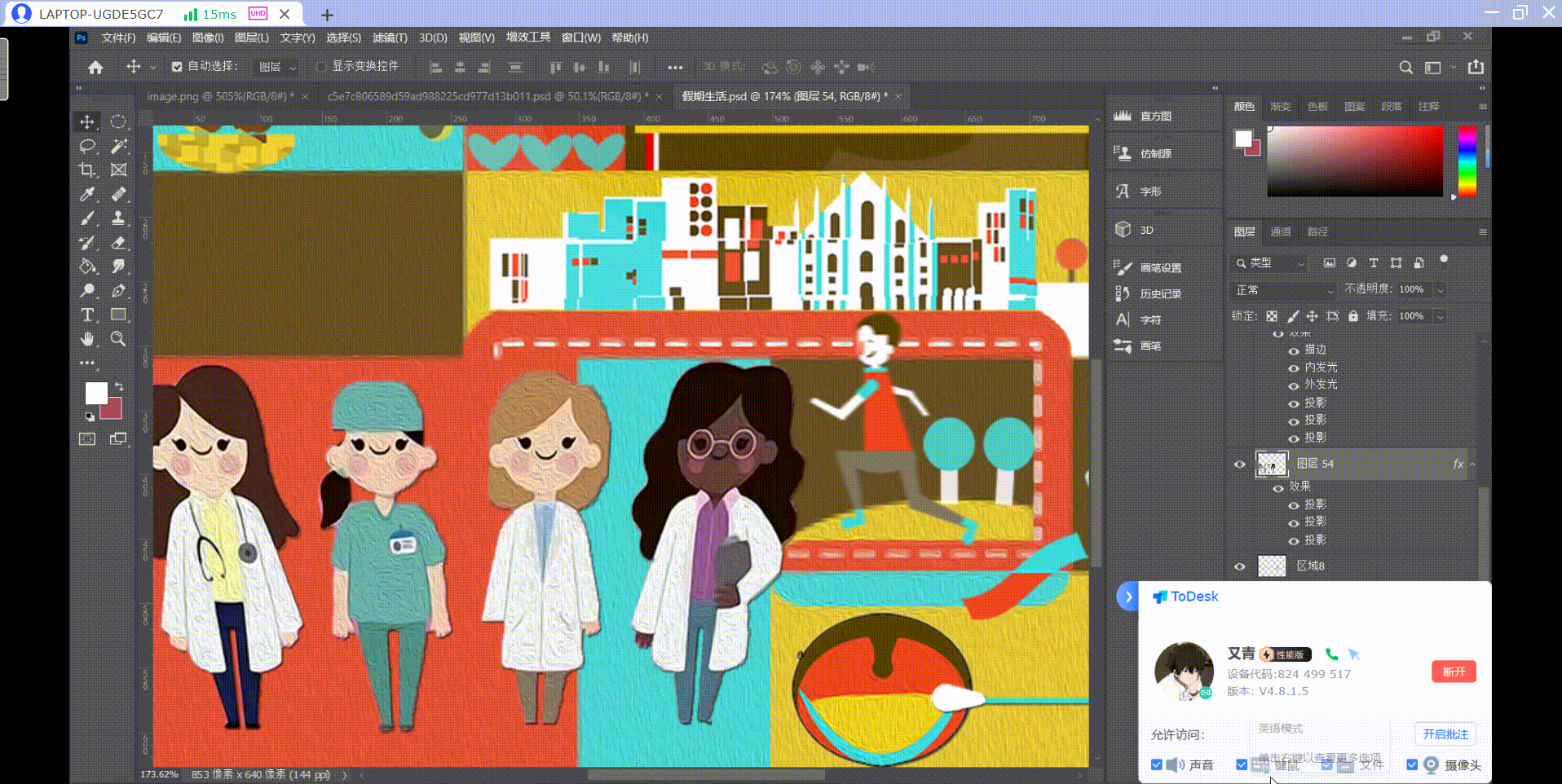Select the Crop tool
The image size is (1562, 784).
87,170
